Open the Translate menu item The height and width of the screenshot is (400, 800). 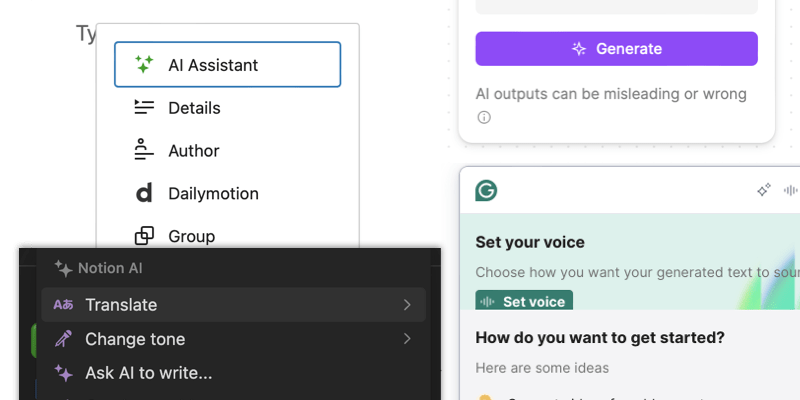click(121, 305)
